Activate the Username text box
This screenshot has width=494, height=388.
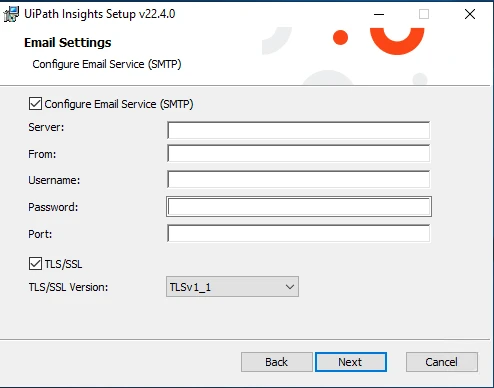[299, 180]
